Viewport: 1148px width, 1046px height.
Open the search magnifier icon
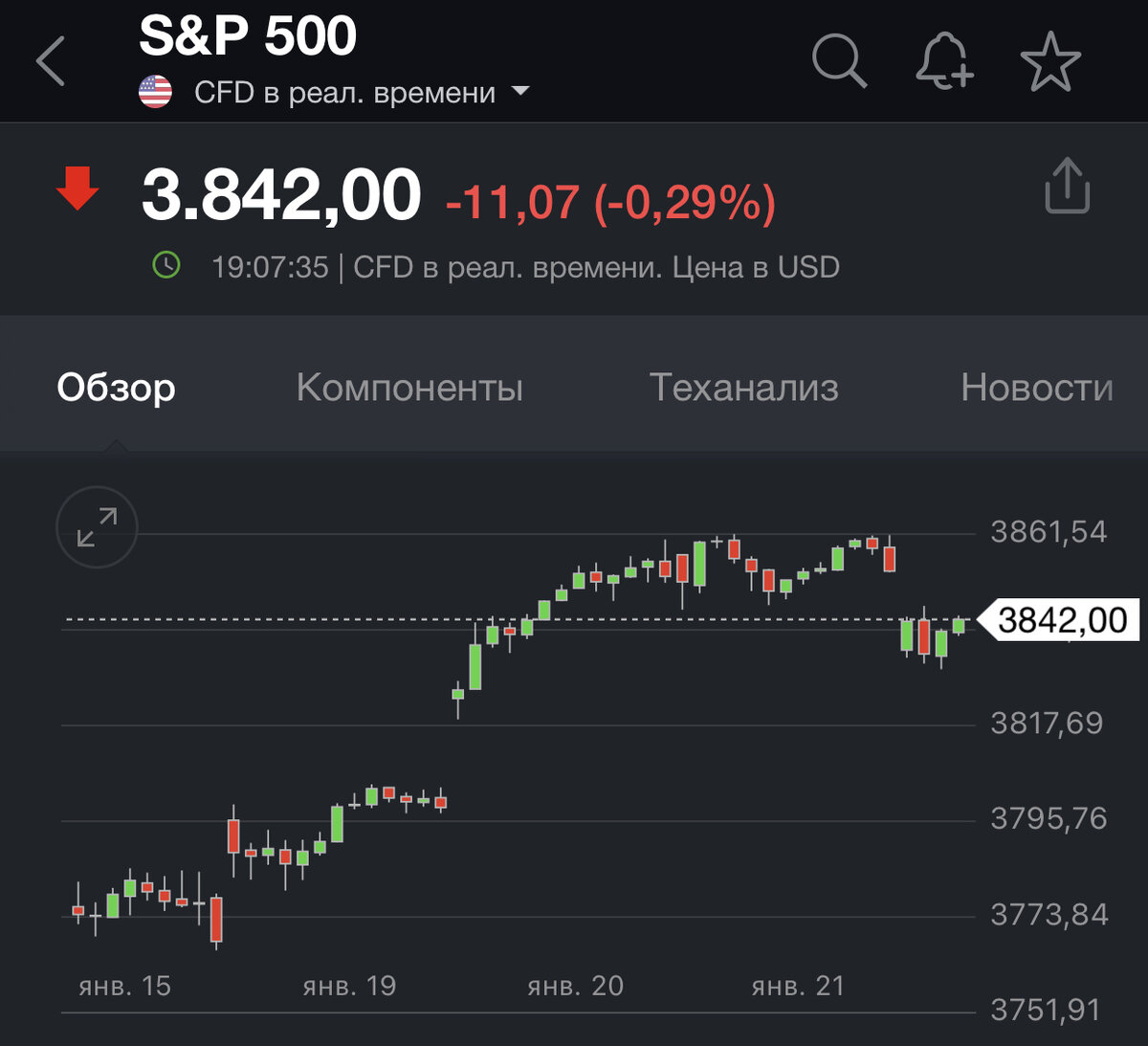click(840, 60)
